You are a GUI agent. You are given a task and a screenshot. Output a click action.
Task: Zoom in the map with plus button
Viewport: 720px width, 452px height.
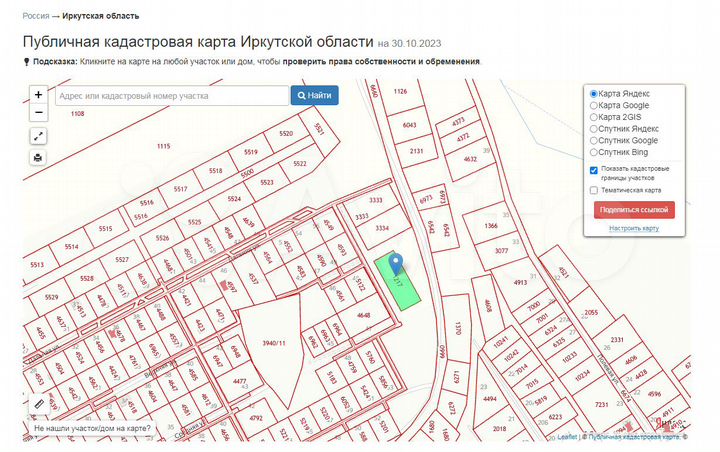pos(39,95)
